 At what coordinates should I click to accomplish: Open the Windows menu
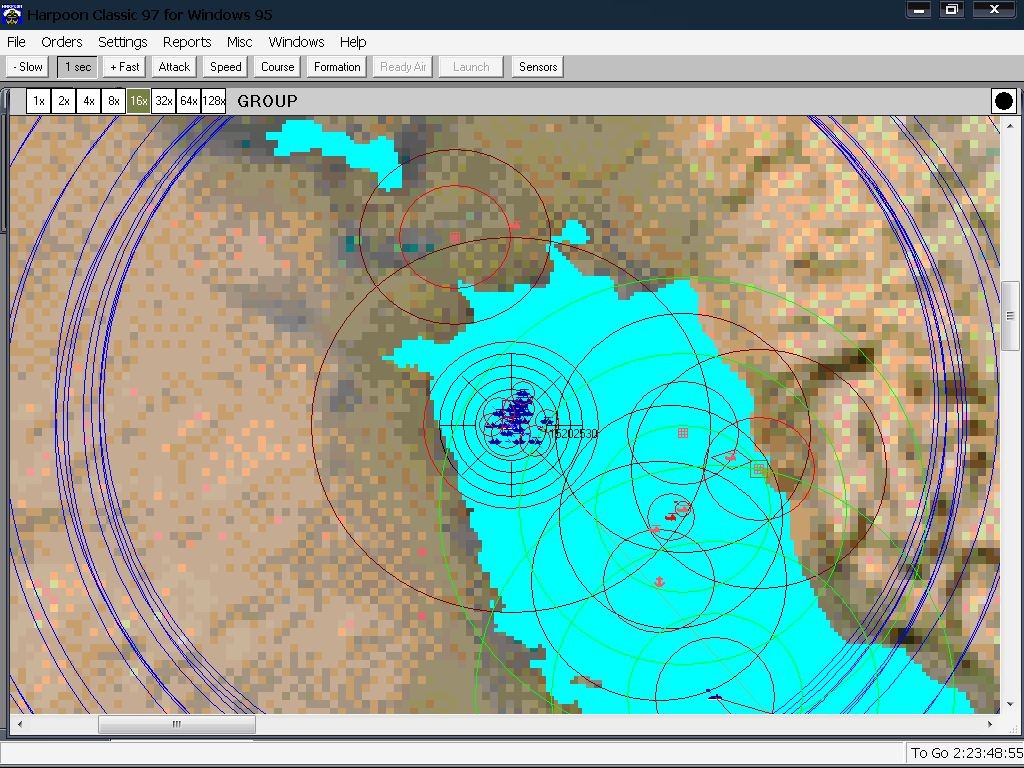pos(296,42)
